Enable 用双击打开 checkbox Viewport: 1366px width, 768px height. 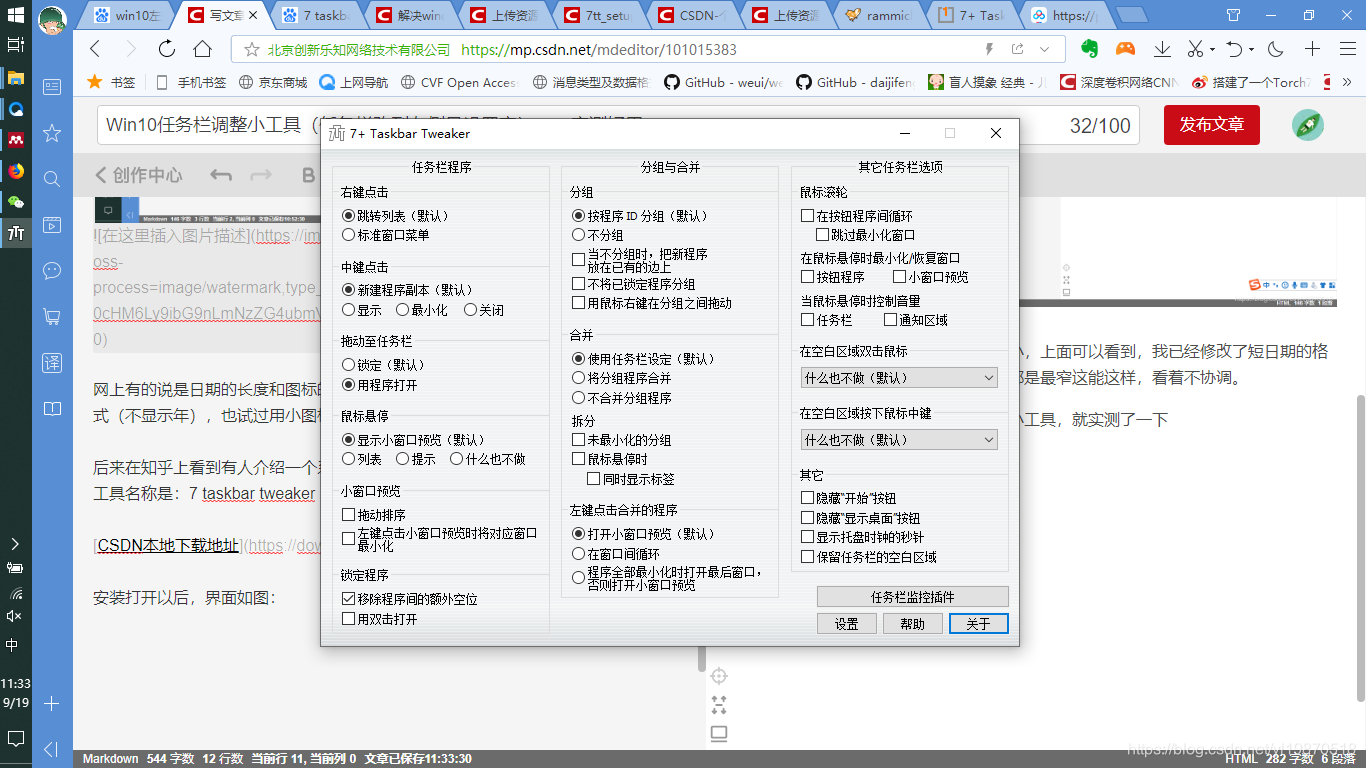point(380,620)
